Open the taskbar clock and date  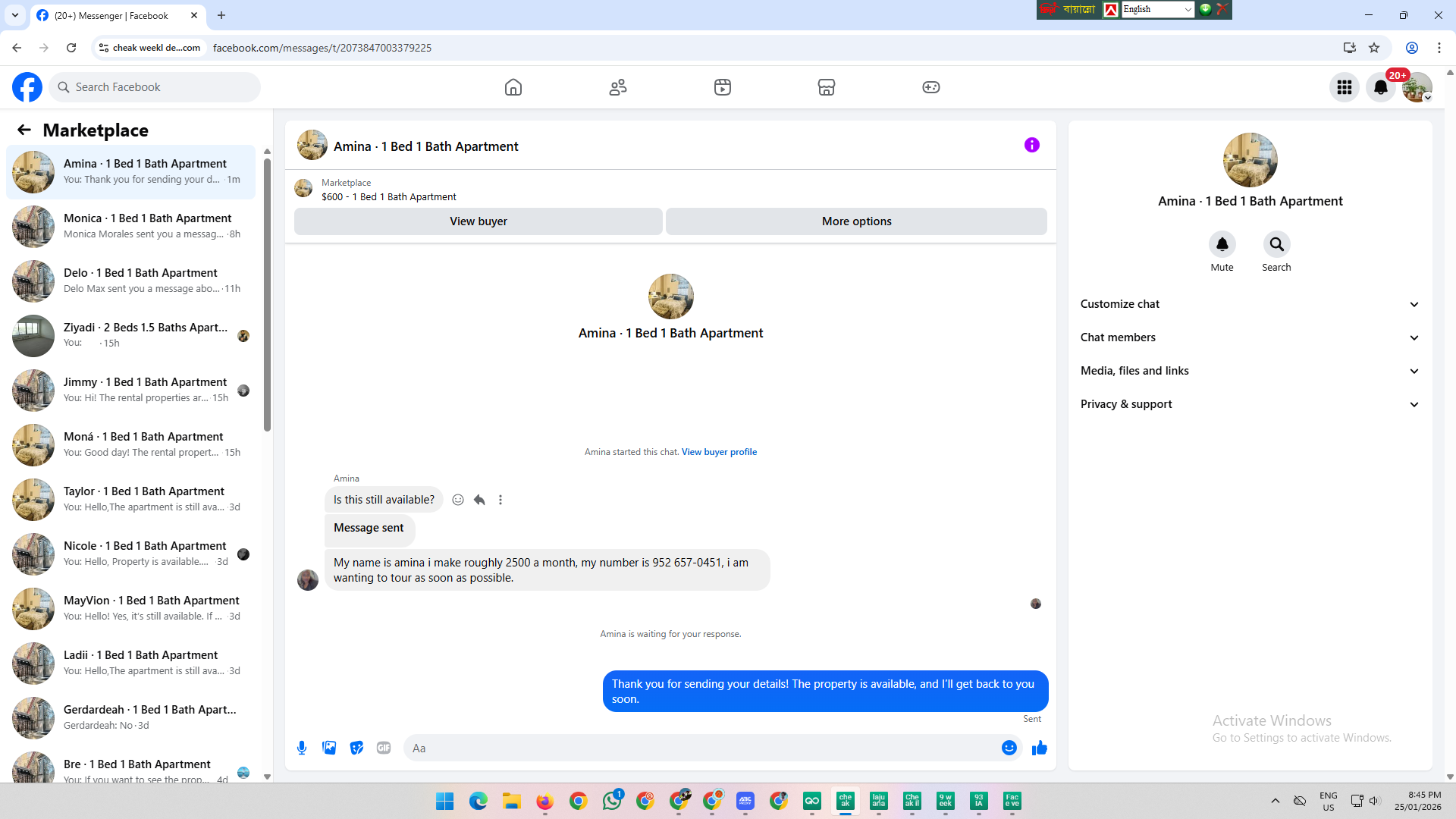1417,801
